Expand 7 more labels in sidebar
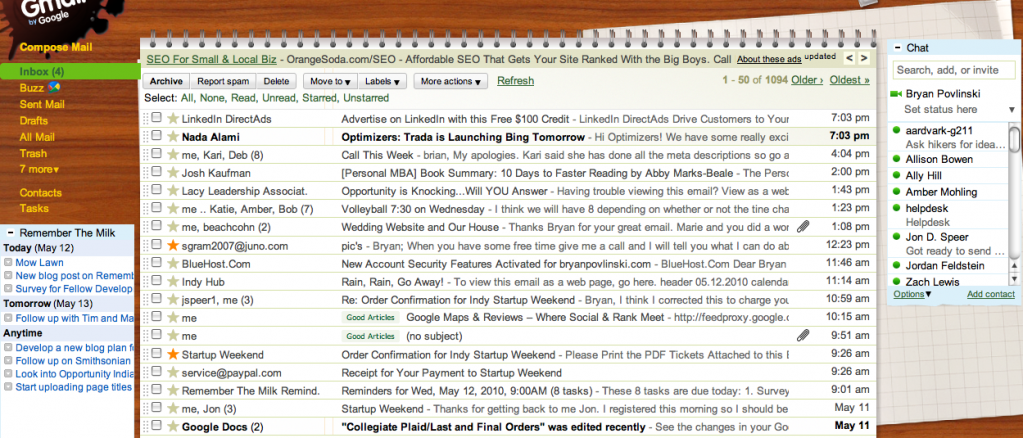Screen dimensions: 1023x438 pyautogui.click(x=39, y=170)
